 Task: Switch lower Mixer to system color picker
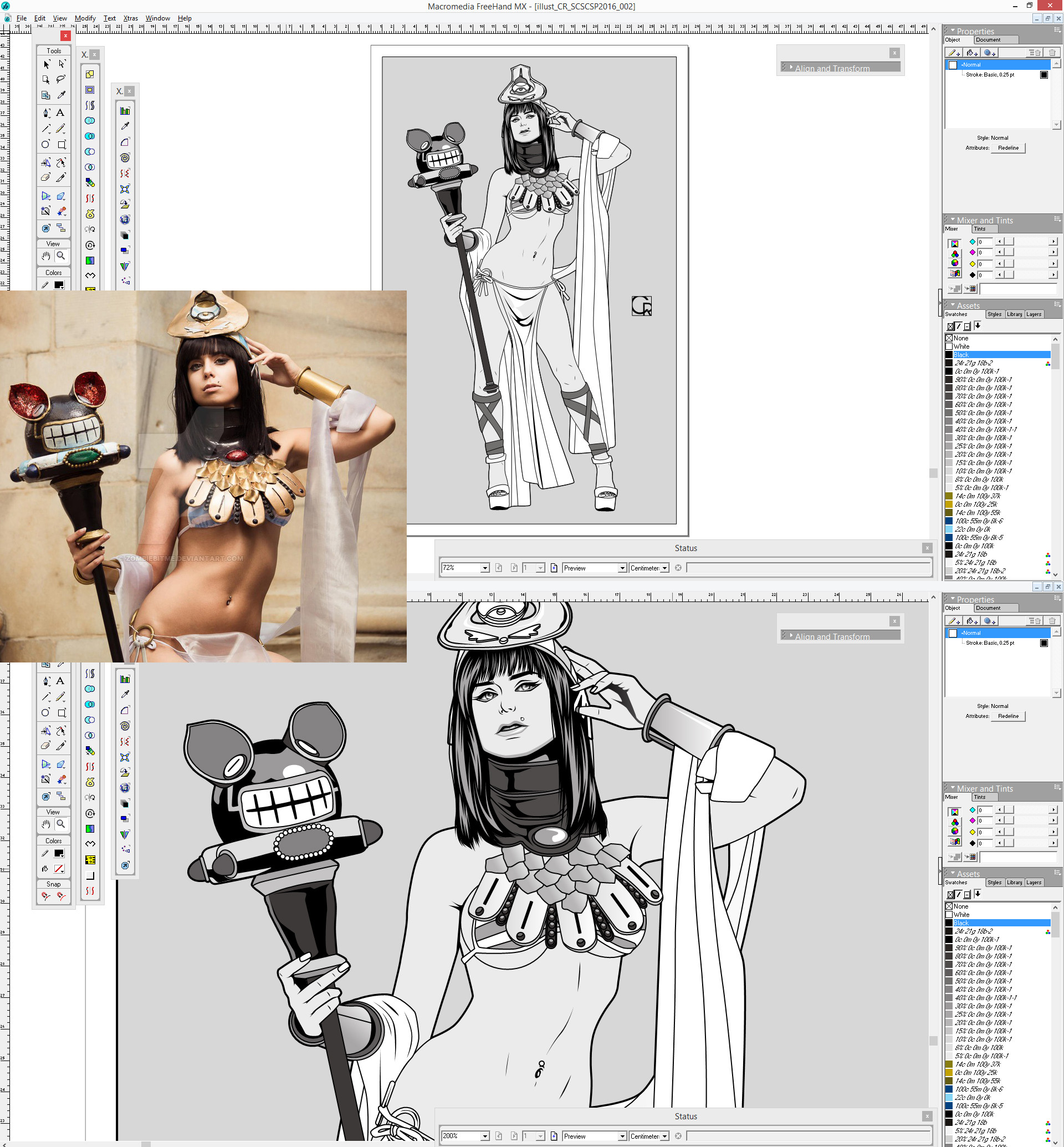click(x=955, y=842)
